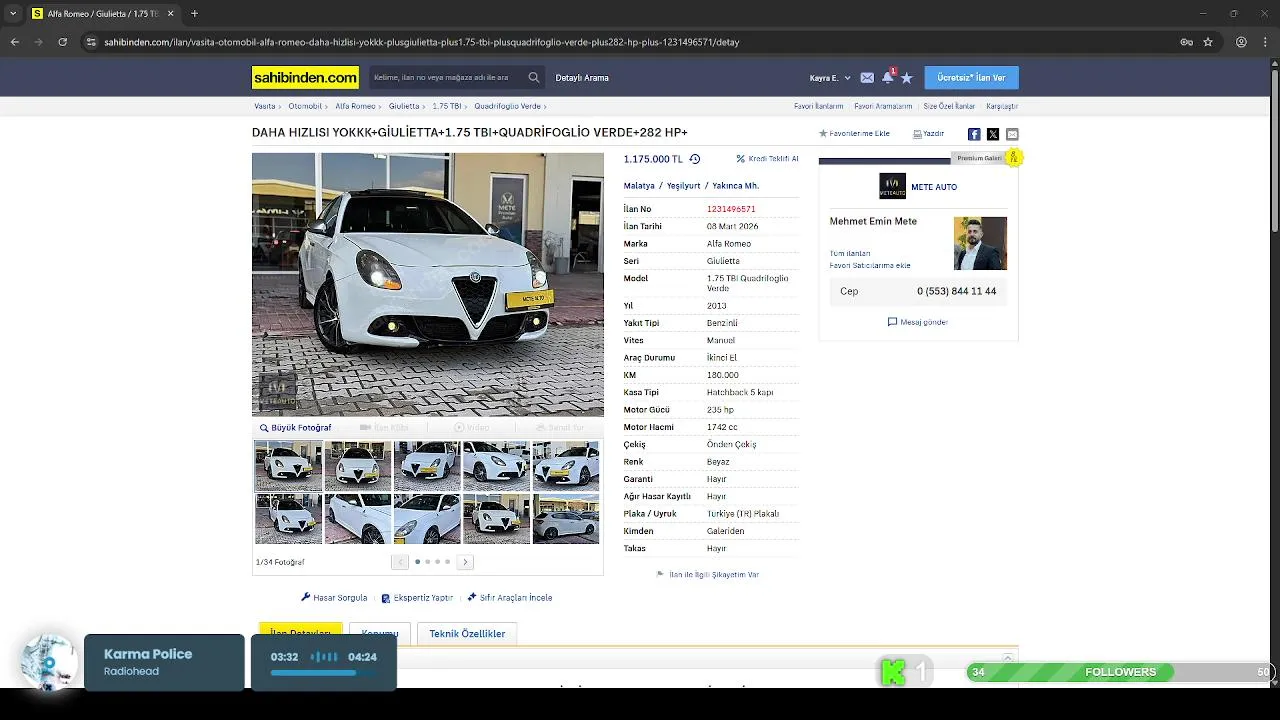Click the search magnifier icon
Viewport: 1280px width, 720px height.
point(534,77)
